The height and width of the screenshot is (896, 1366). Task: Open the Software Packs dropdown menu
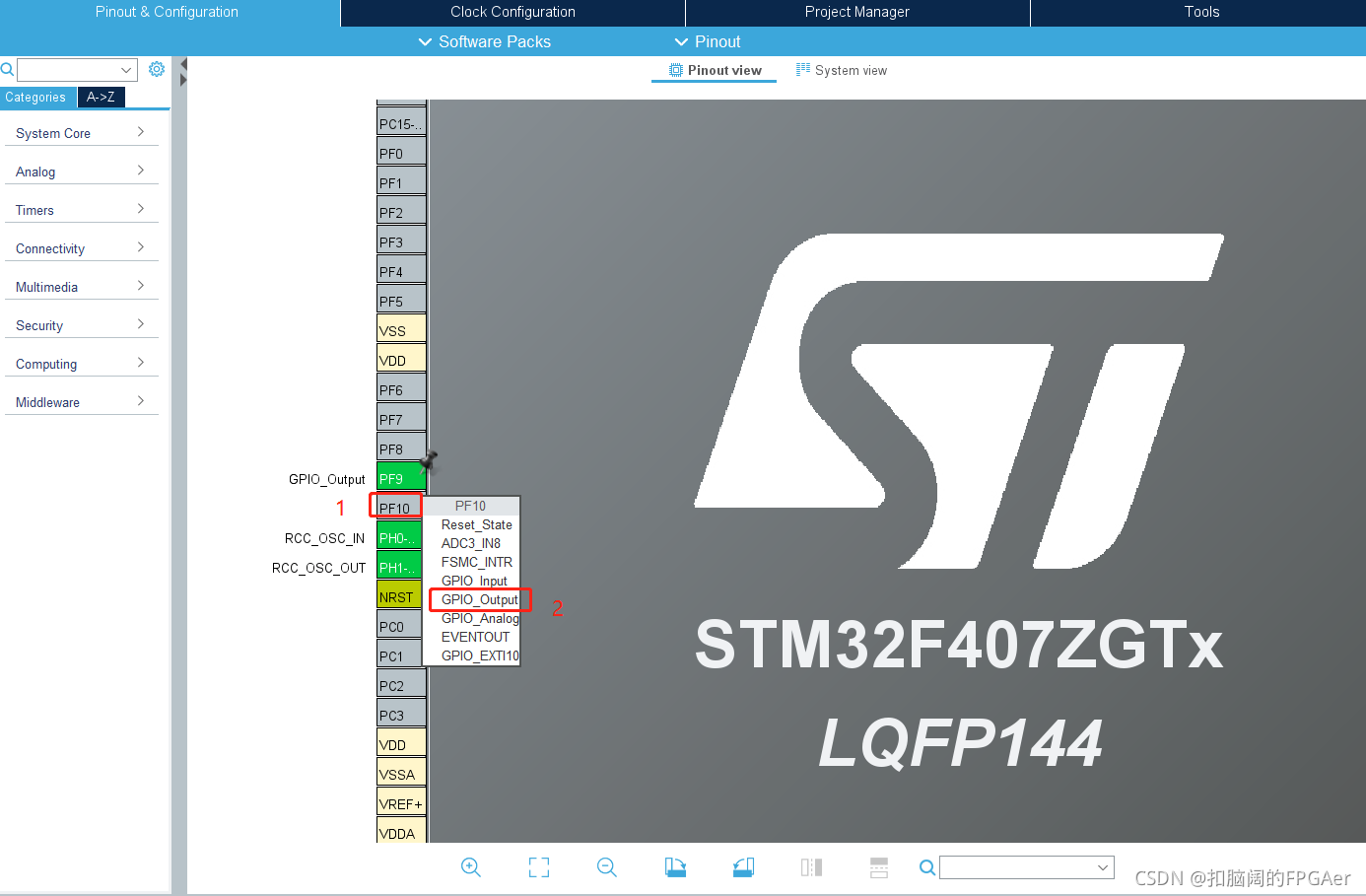coord(485,41)
